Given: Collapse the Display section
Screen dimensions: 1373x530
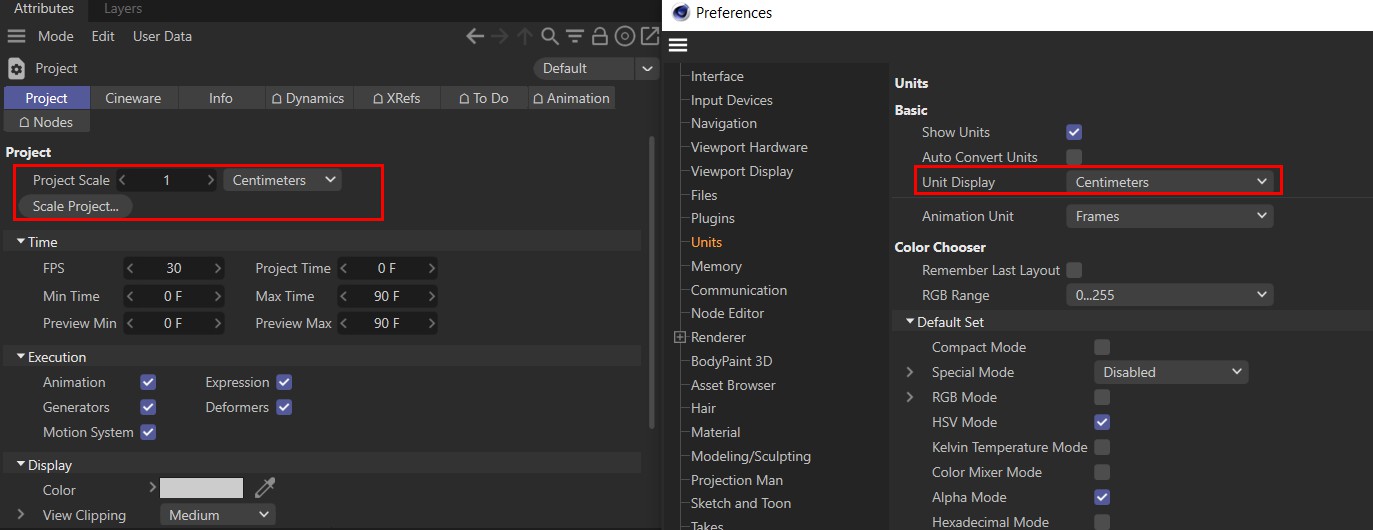Looking at the screenshot, I should tap(21, 465).
